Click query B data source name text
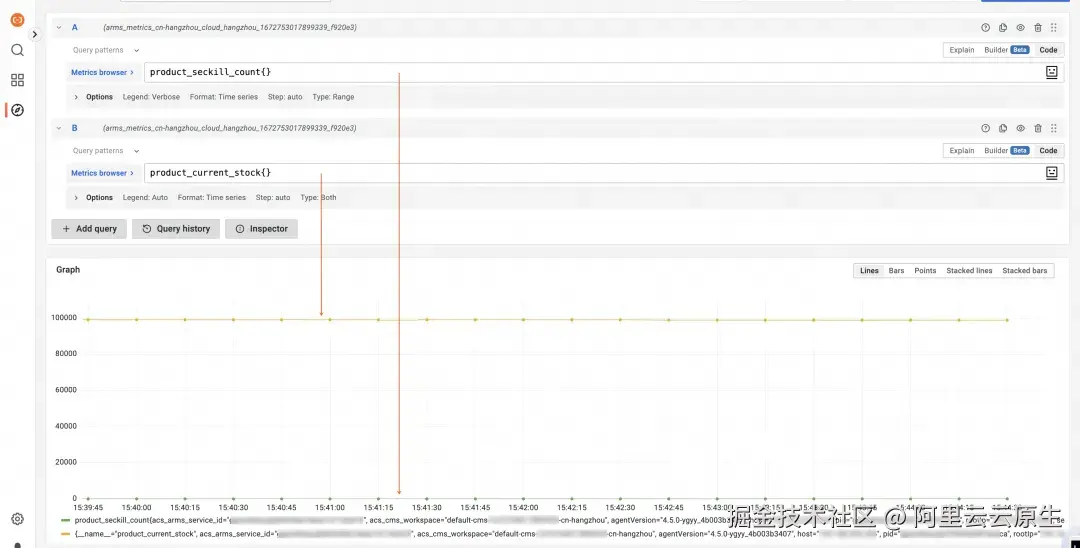 tap(229, 128)
